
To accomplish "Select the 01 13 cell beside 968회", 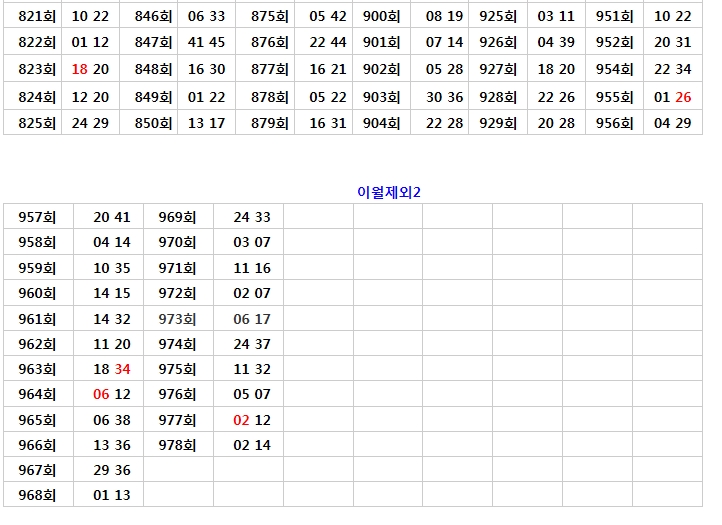I will tap(112, 495).
